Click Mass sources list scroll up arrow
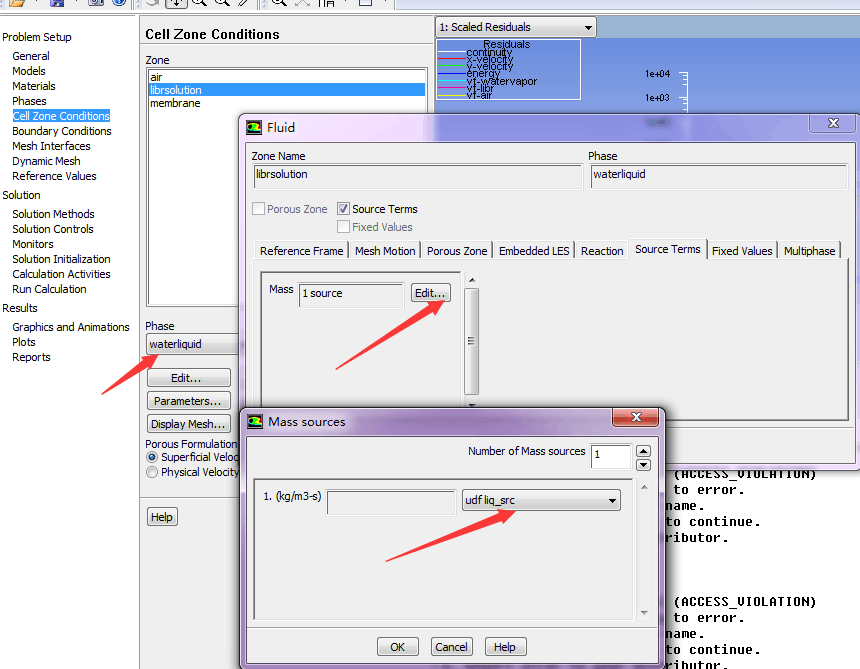 (x=644, y=487)
